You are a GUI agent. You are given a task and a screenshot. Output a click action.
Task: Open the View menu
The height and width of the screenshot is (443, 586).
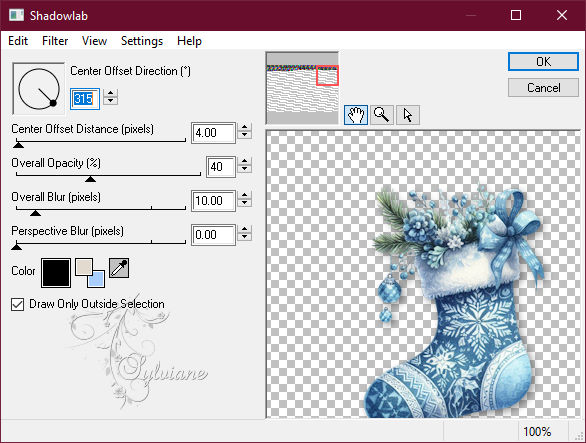point(95,41)
